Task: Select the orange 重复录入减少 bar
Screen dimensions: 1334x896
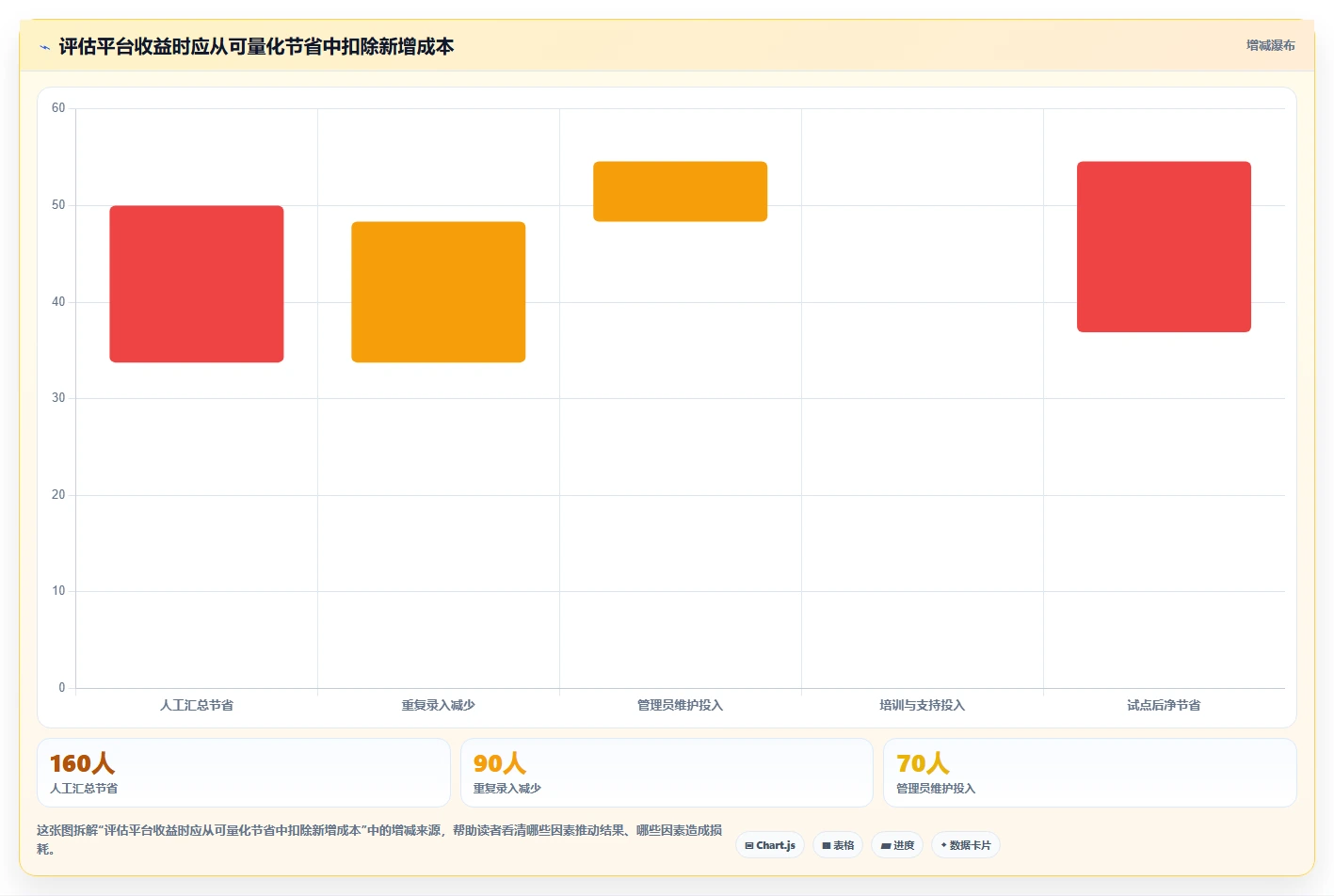Action: tap(439, 292)
